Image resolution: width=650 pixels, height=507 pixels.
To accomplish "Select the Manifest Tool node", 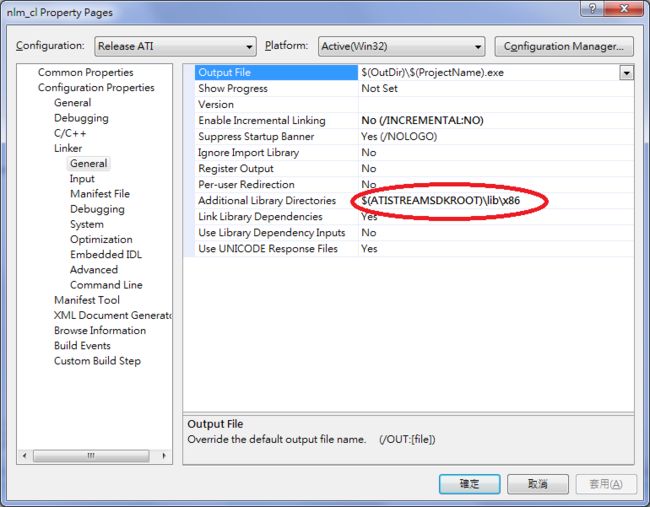I will pyautogui.click(x=87, y=300).
